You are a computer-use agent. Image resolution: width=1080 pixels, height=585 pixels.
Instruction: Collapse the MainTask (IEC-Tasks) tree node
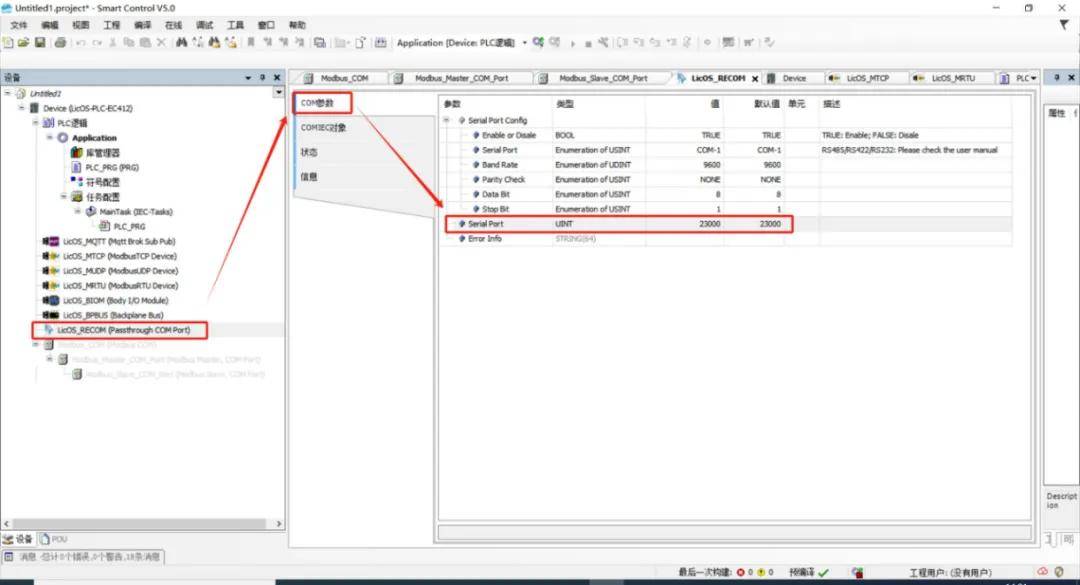click(x=77, y=212)
